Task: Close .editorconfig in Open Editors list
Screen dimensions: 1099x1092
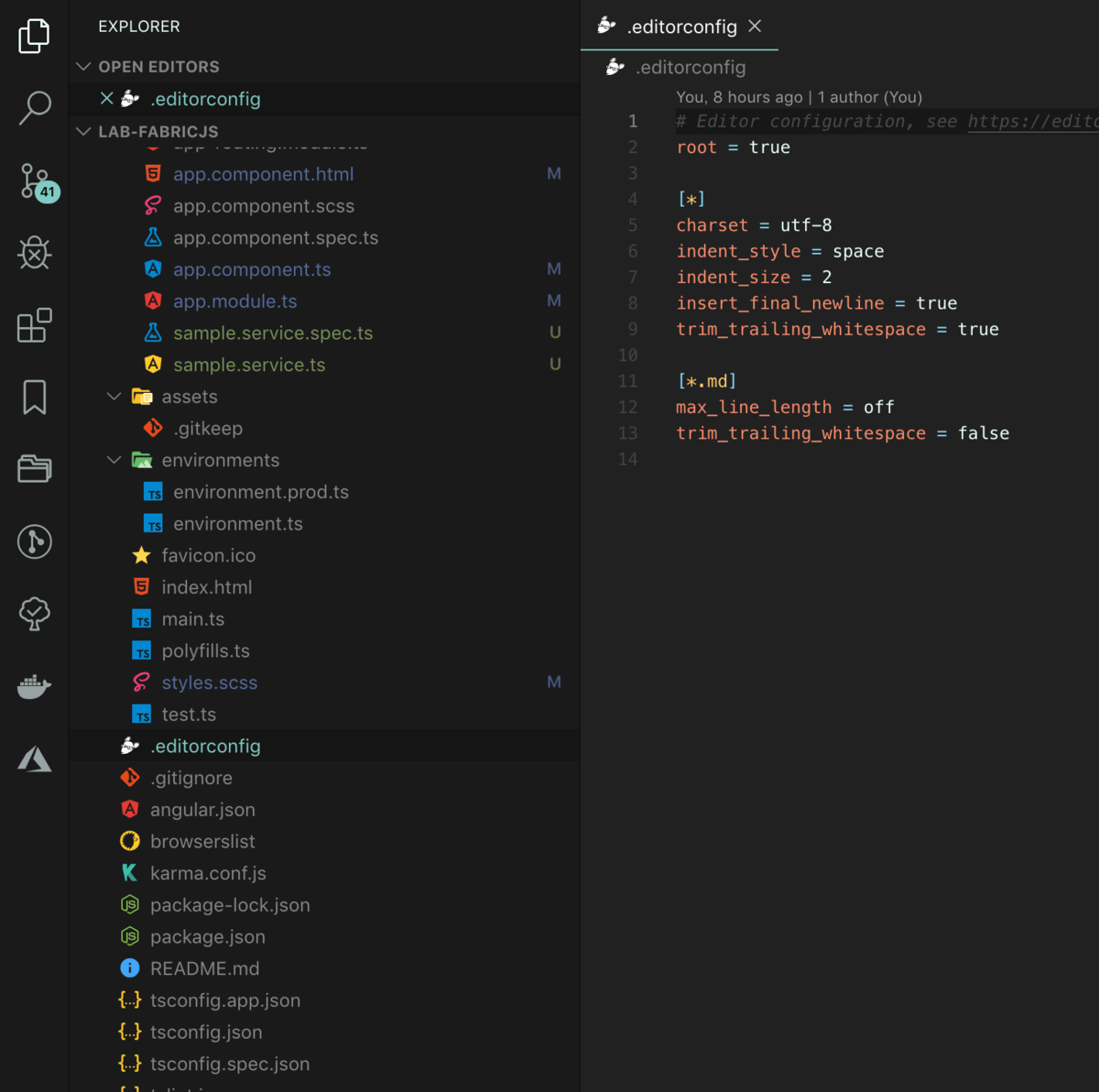Action: (107, 98)
